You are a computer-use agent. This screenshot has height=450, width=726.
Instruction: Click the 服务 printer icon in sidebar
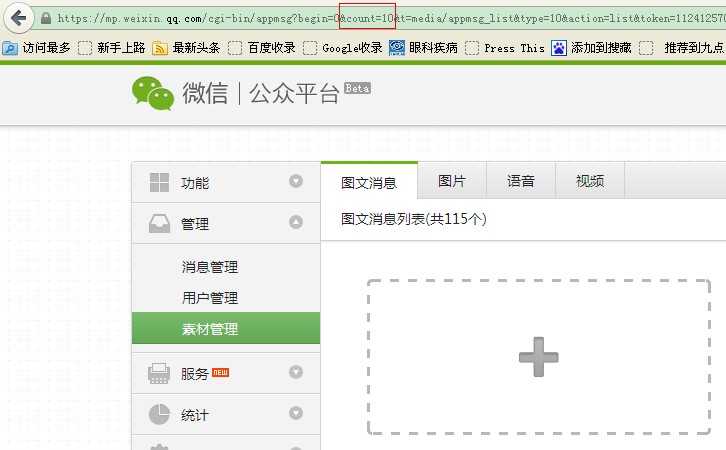tap(159, 373)
